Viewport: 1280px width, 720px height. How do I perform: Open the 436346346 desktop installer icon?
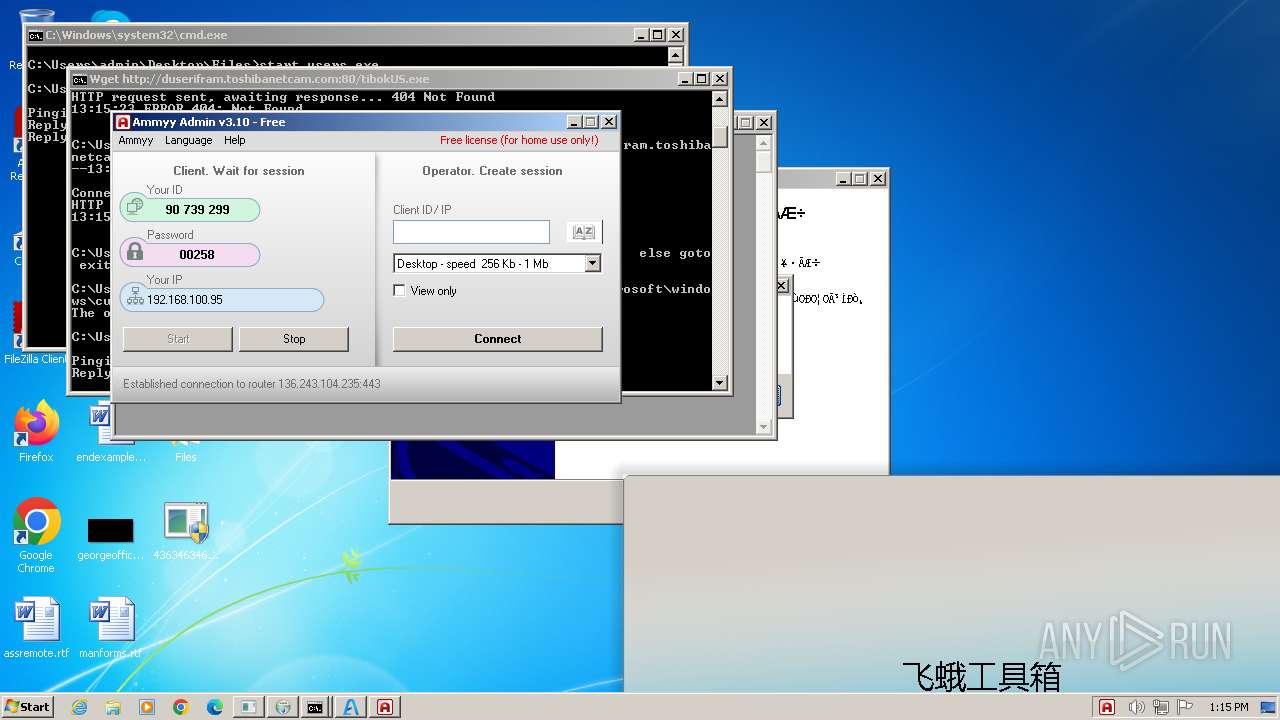click(x=186, y=530)
